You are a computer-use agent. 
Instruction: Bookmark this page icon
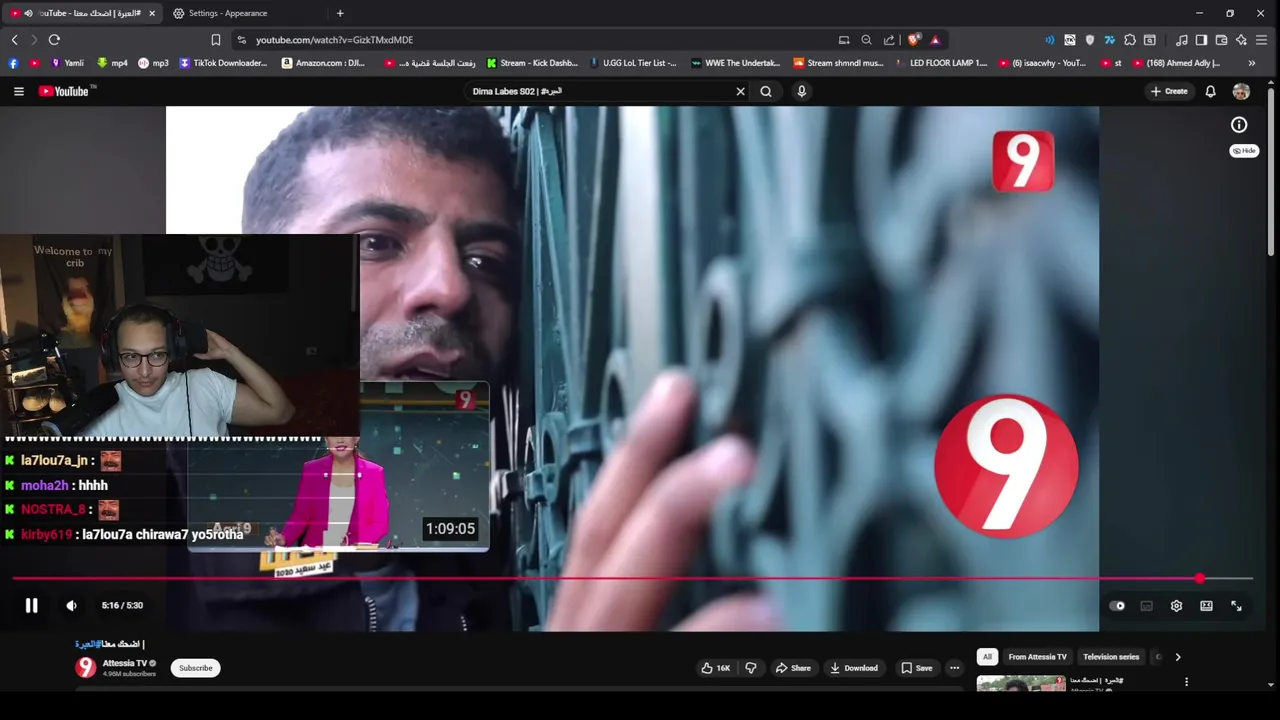pyautogui.click(x=215, y=40)
